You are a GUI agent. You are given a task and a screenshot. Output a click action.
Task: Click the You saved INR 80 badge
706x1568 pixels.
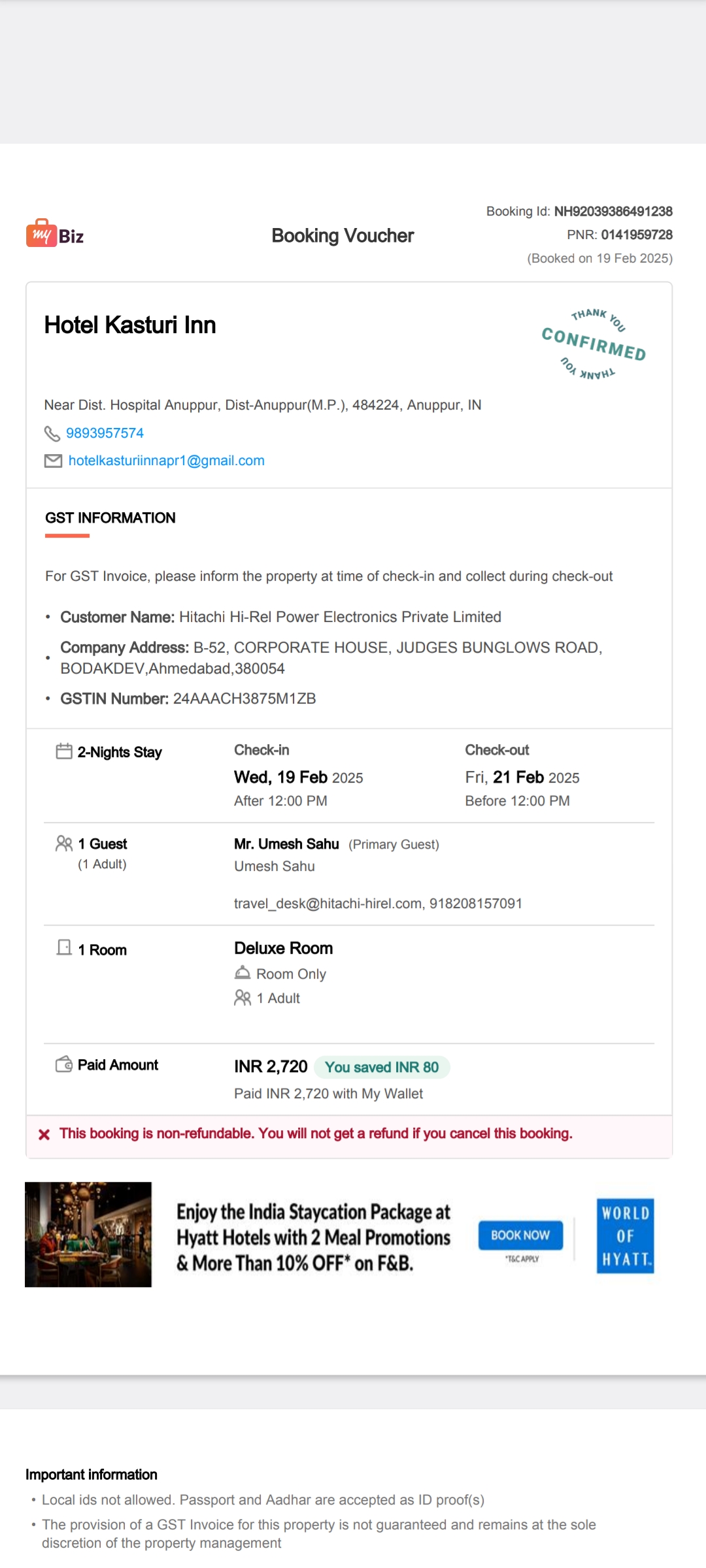coord(382,1067)
